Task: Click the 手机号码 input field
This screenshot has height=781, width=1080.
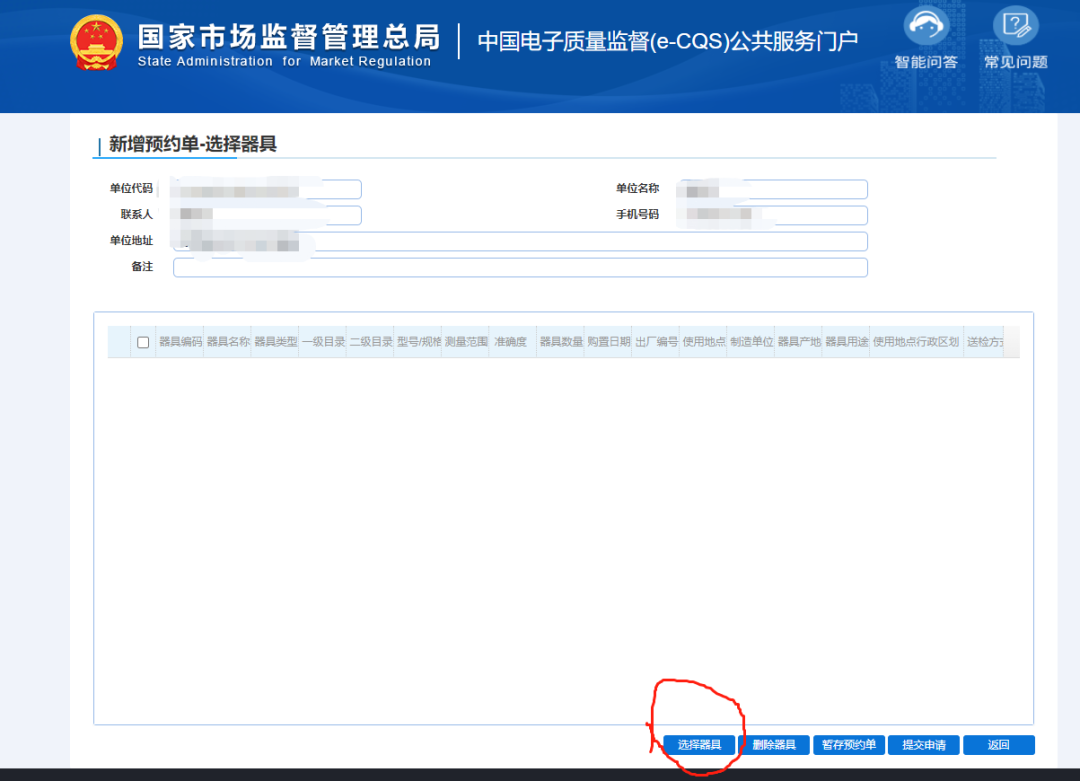Action: (772, 215)
